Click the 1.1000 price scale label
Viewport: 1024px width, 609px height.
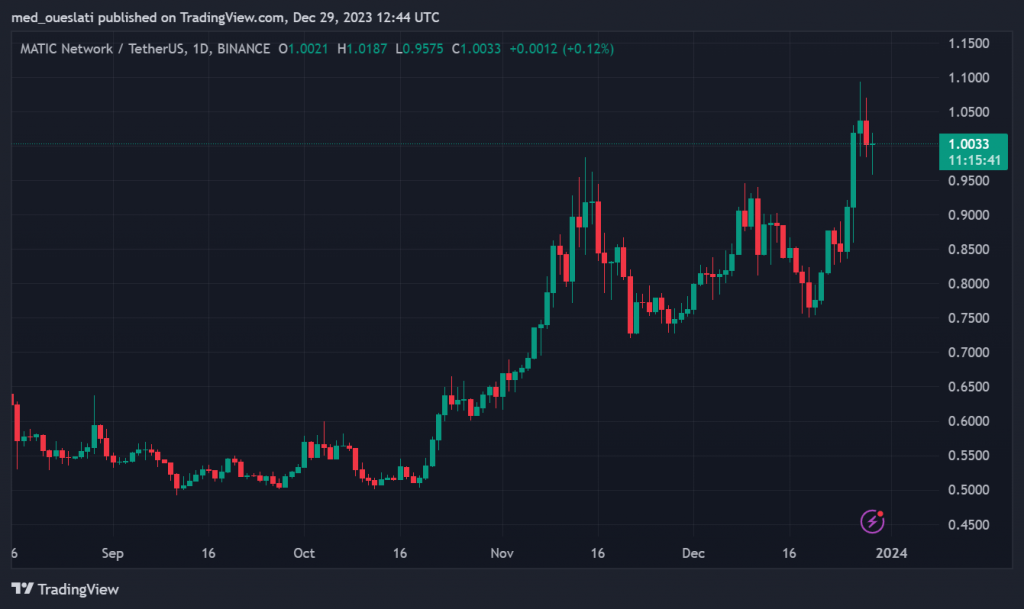pos(969,78)
